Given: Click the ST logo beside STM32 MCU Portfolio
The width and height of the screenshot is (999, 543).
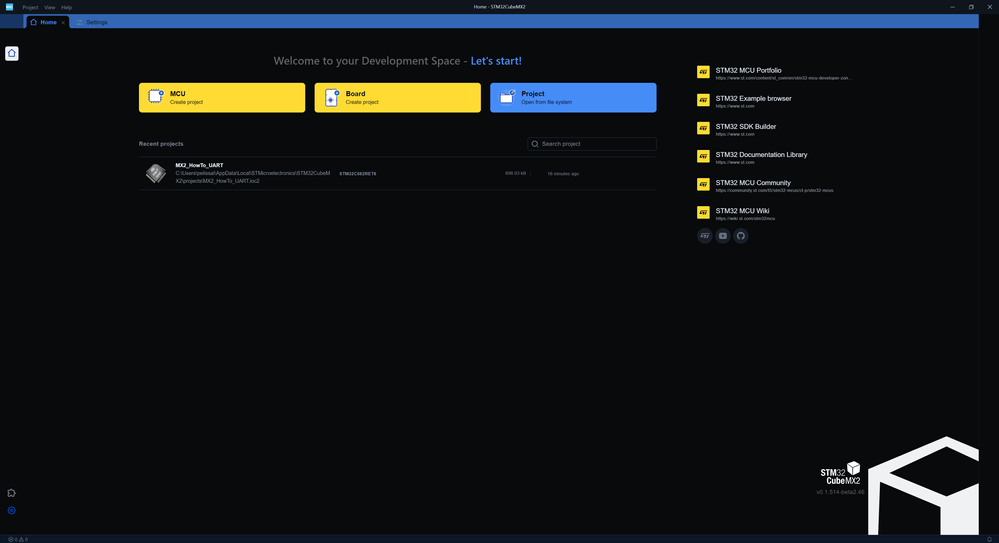Looking at the screenshot, I should click(x=703, y=72).
